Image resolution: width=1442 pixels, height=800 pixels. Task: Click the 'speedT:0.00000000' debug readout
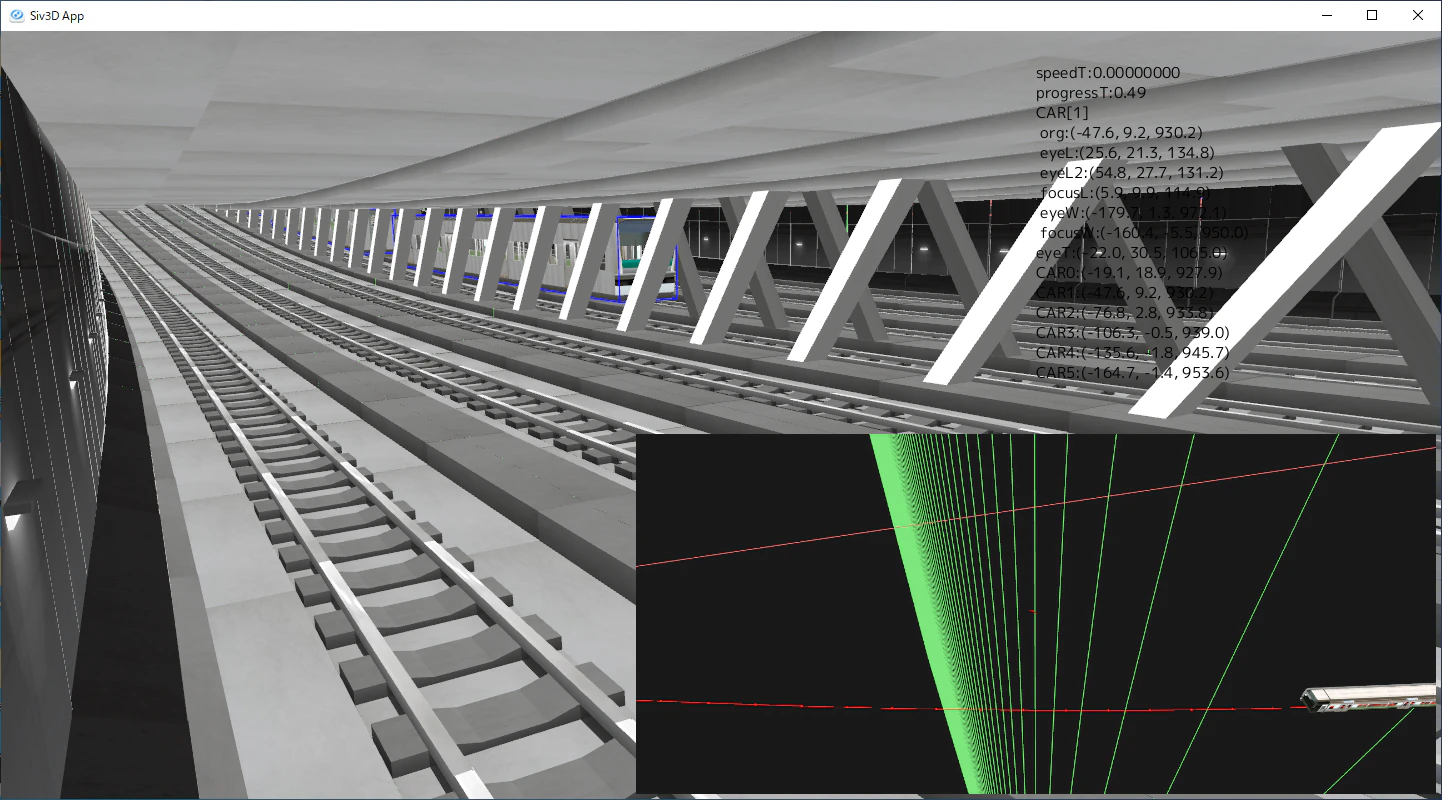[x=1108, y=73]
